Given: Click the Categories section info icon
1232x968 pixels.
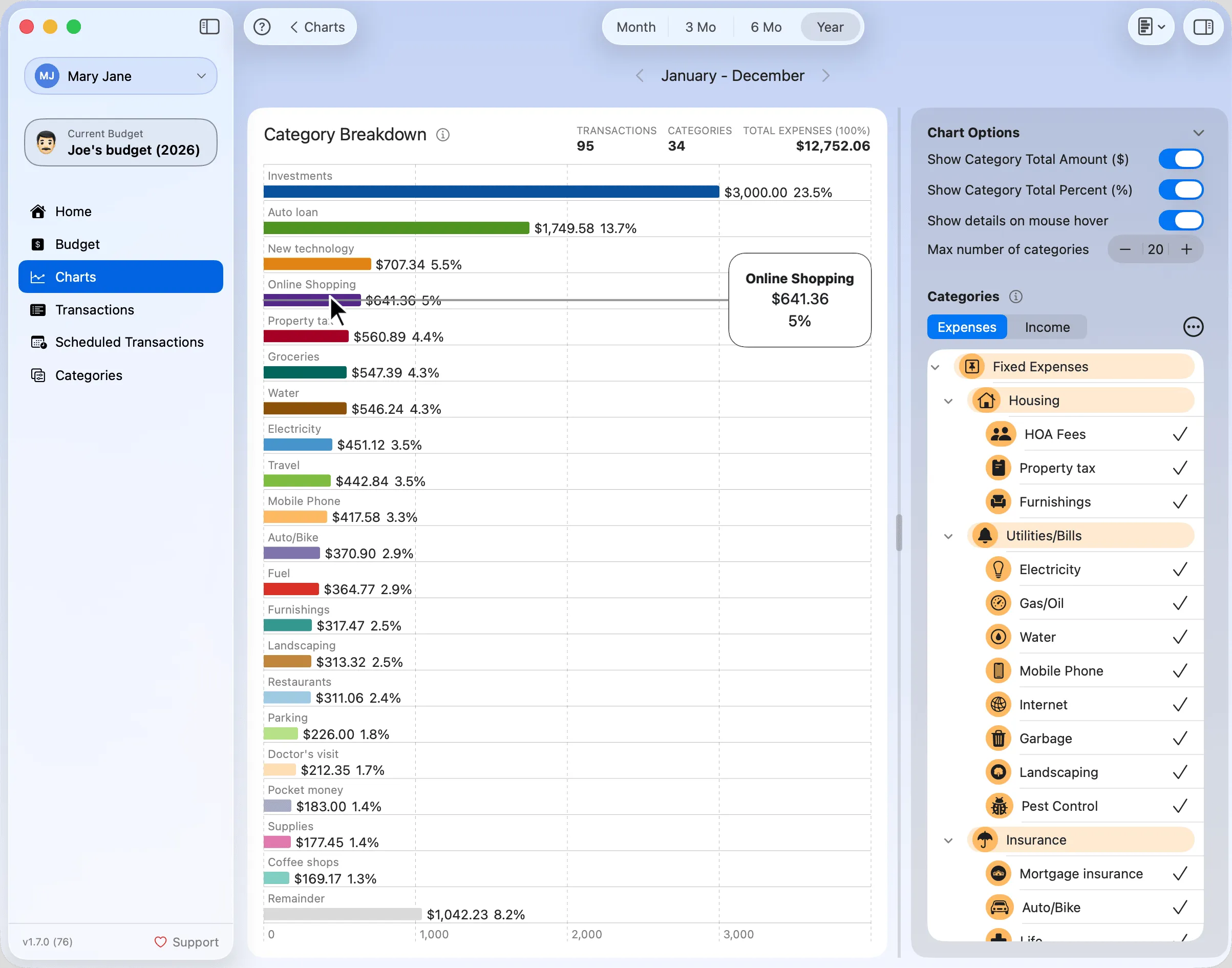Looking at the screenshot, I should [x=1015, y=297].
